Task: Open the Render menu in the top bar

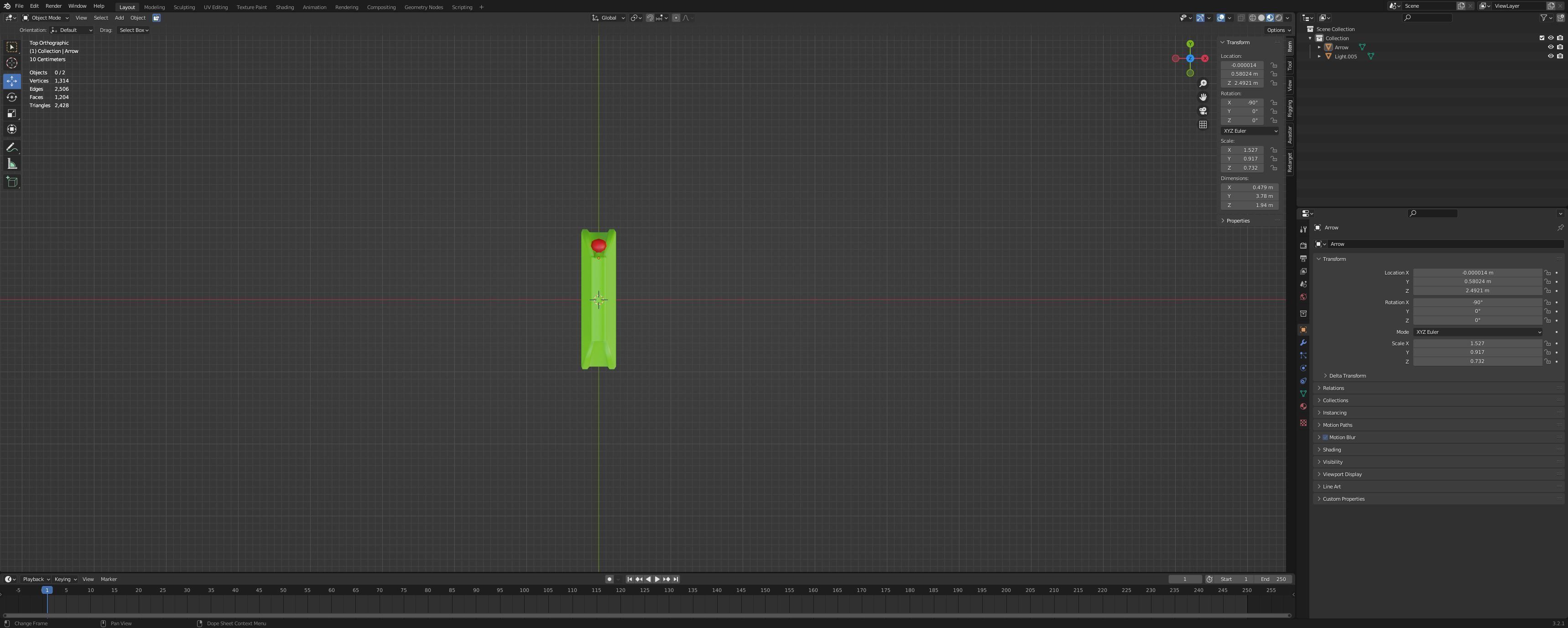Action: 53,6
